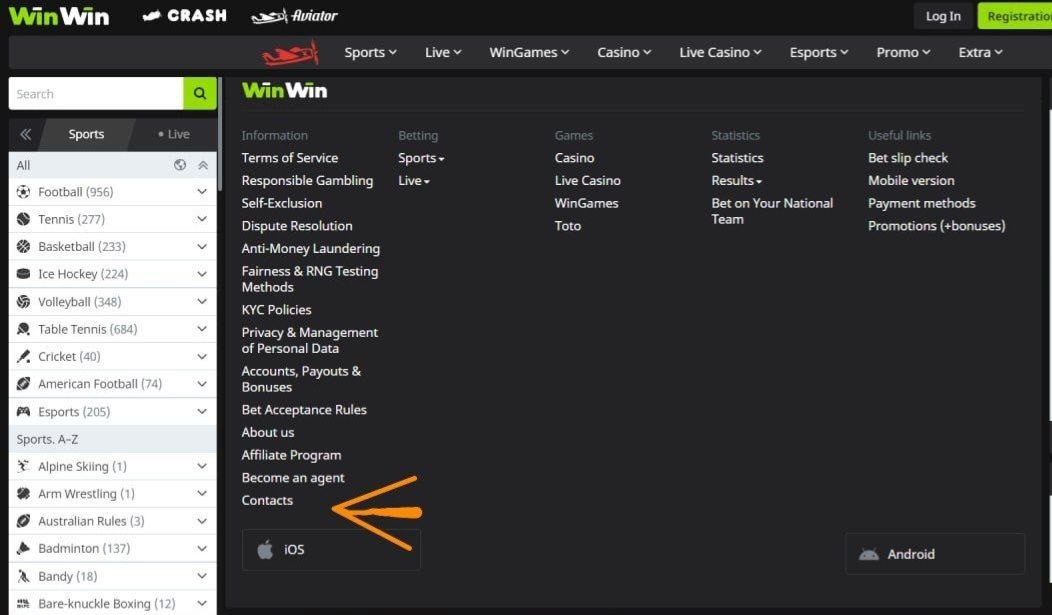
Task: Open the Live menu in nav bar
Action: coord(443,52)
